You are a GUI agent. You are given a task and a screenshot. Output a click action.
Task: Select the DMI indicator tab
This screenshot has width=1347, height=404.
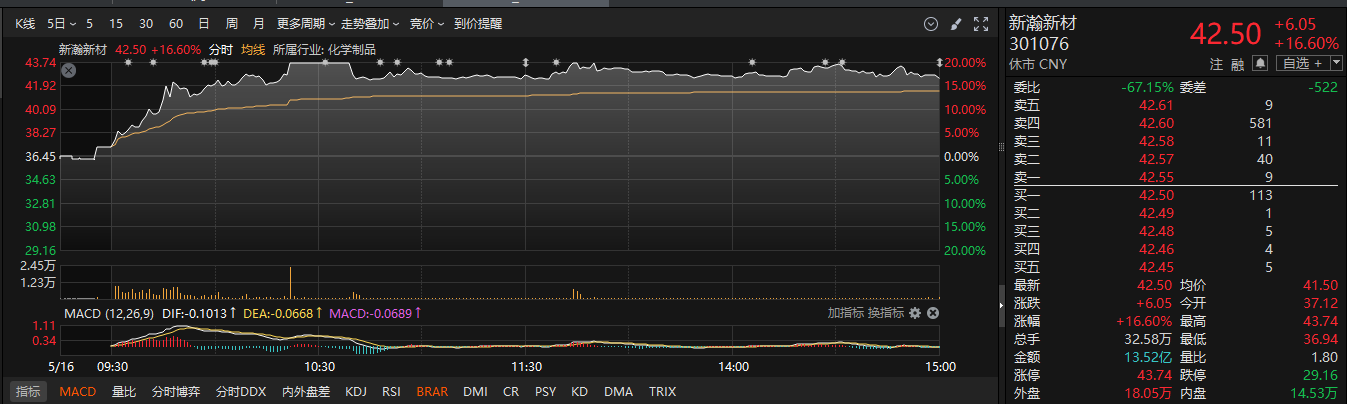click(475, 392)
